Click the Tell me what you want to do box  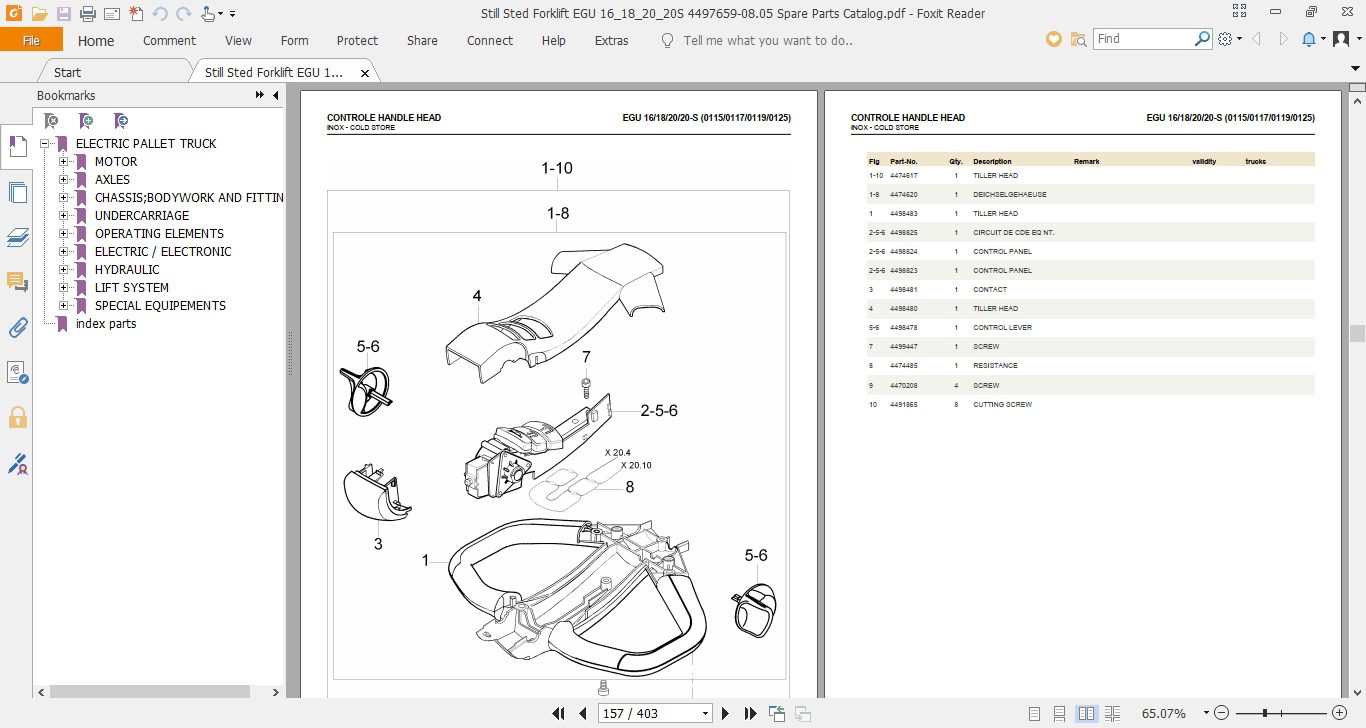pos(767,41)
